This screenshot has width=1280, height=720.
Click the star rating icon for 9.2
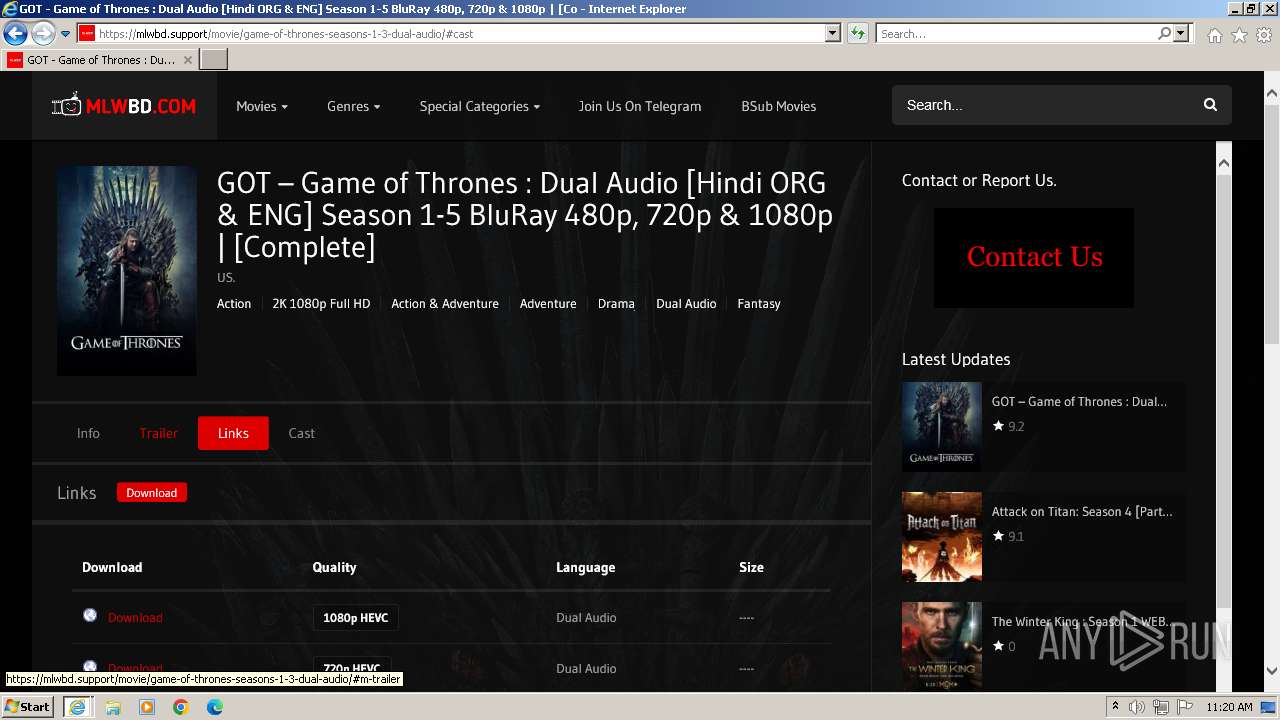tap(998, 426)
